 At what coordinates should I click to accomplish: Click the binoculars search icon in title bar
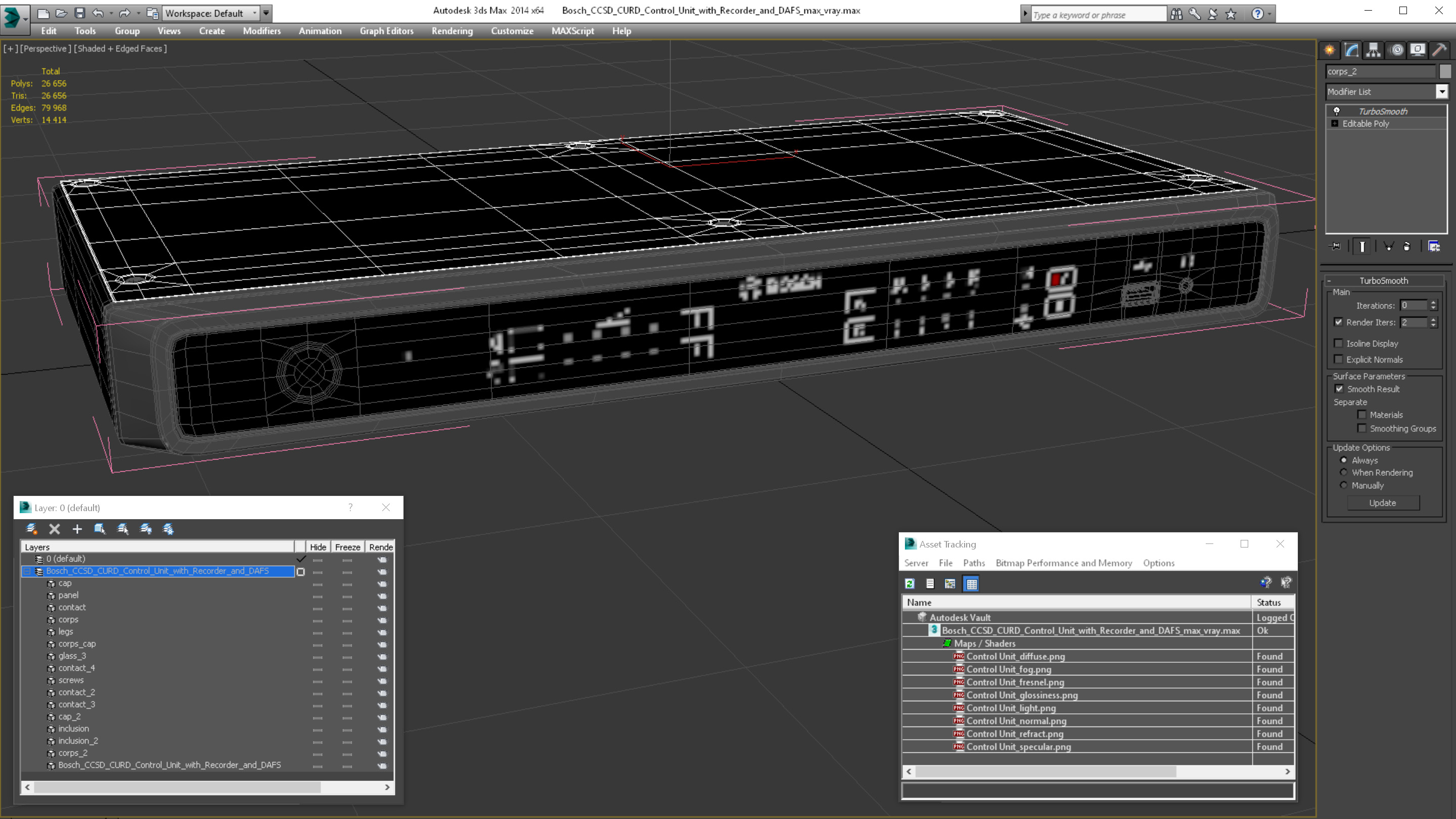[1176, 14]
